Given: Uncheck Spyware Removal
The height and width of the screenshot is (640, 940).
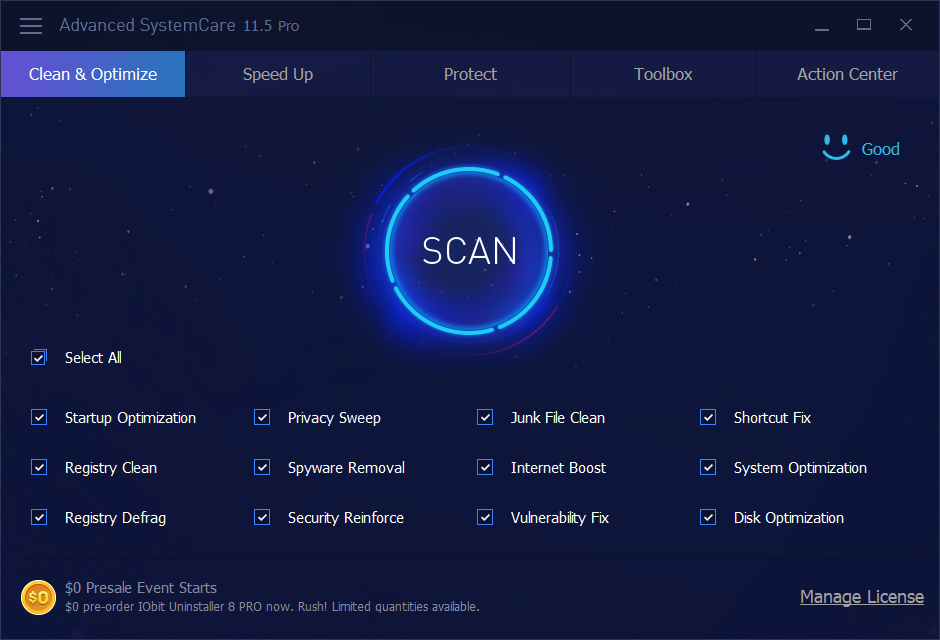Looking at the screenshot, I should 261,467.
